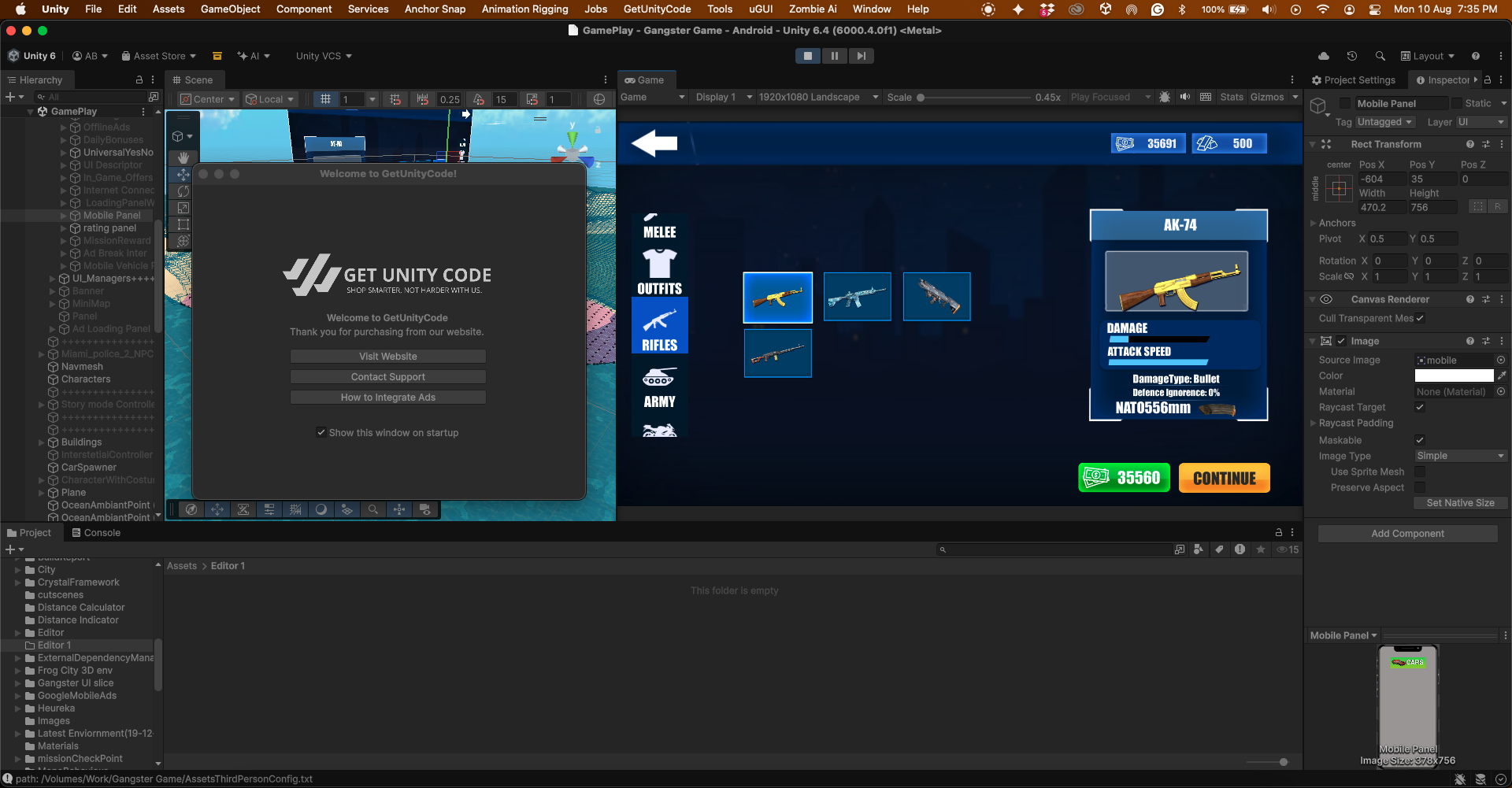Select the Rotate tool in Scene view
1512x788 pixels.
(183, 191)
